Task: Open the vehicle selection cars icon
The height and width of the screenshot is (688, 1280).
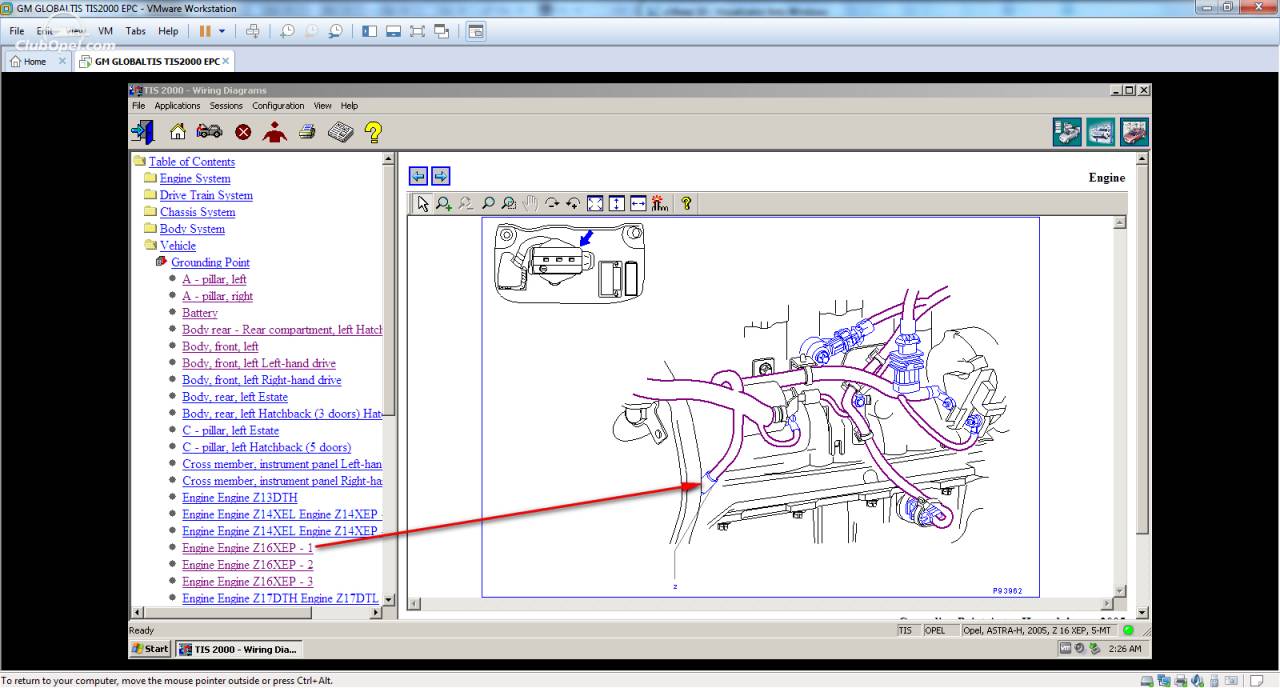Action: pyautogui.click(x=209, y=131)
